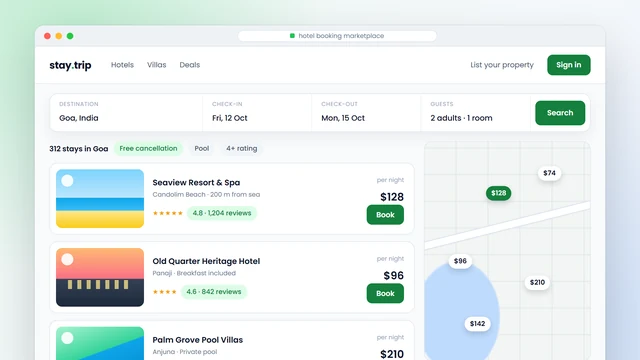Click the Seaview Resort & Spa title
Screen dimensions: 640x360
click(196, 182)
